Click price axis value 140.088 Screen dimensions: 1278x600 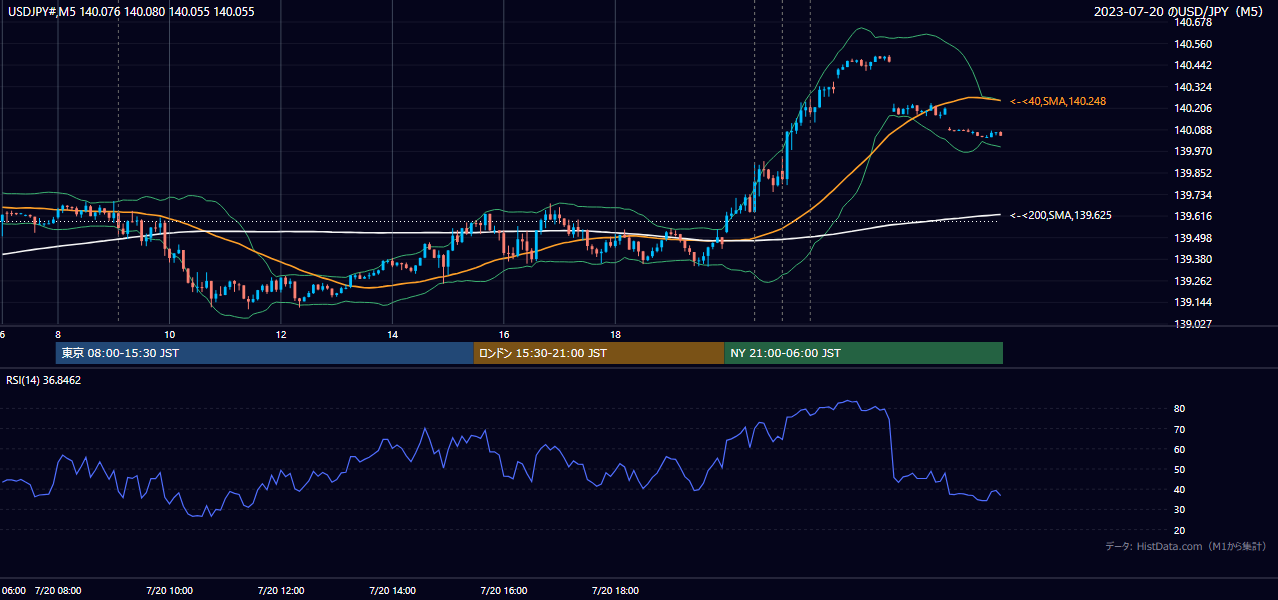point(1194,130)
